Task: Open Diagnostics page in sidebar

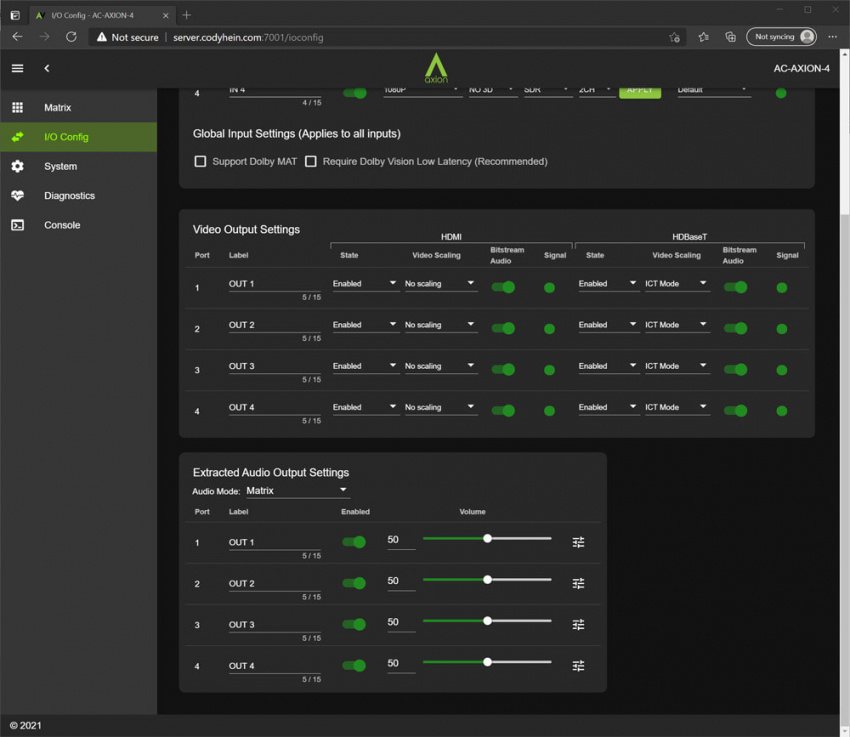Action: click(x=69, y=196)
